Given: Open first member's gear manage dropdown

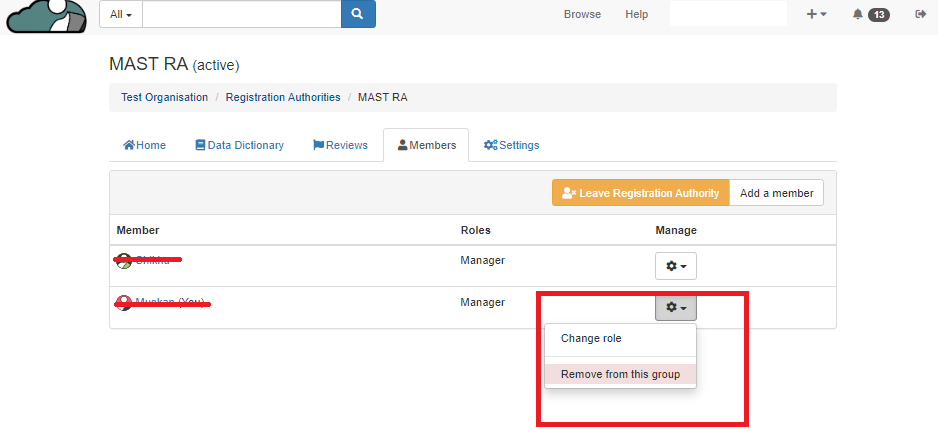Looking at the screenshot, I should (x=675, y=266).
